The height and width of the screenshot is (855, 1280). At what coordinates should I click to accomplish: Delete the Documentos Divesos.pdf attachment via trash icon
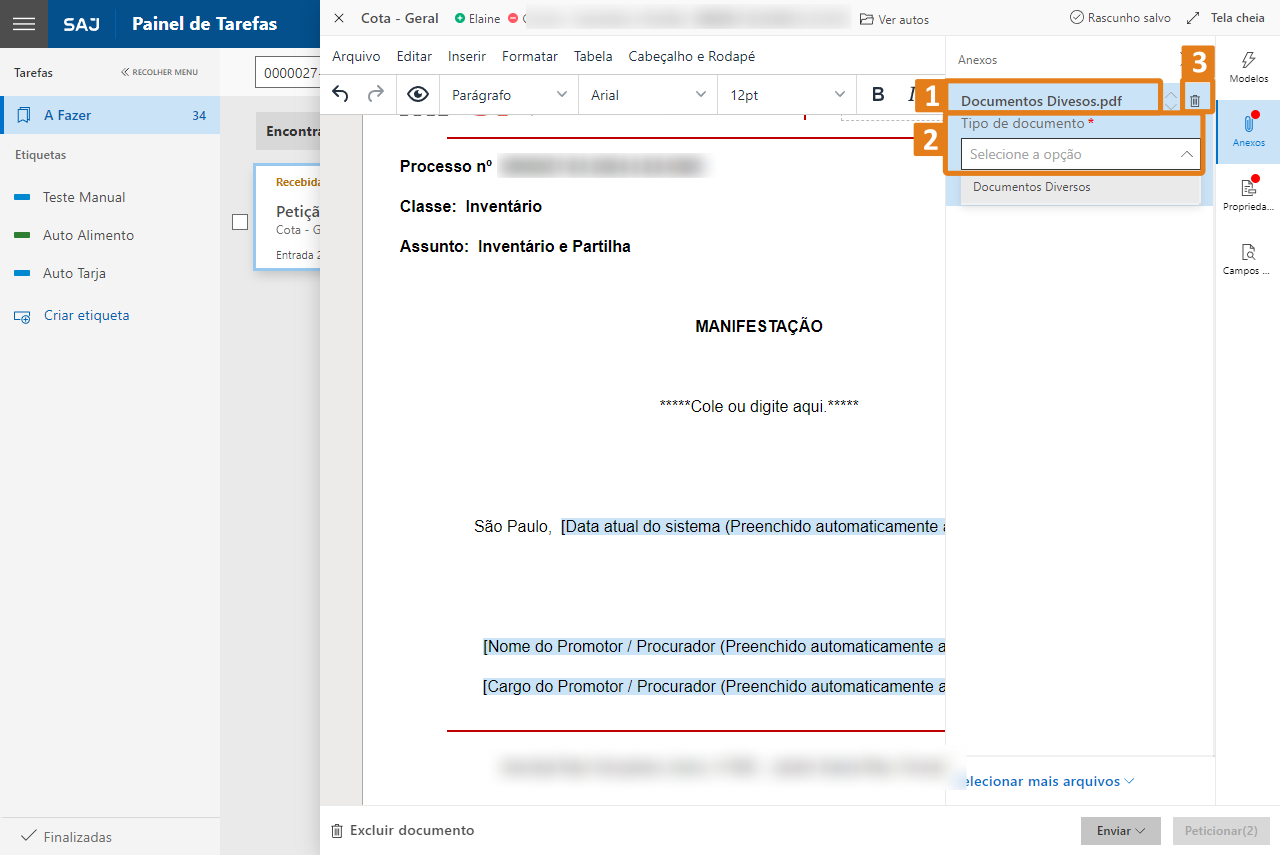pos(1196,95)
